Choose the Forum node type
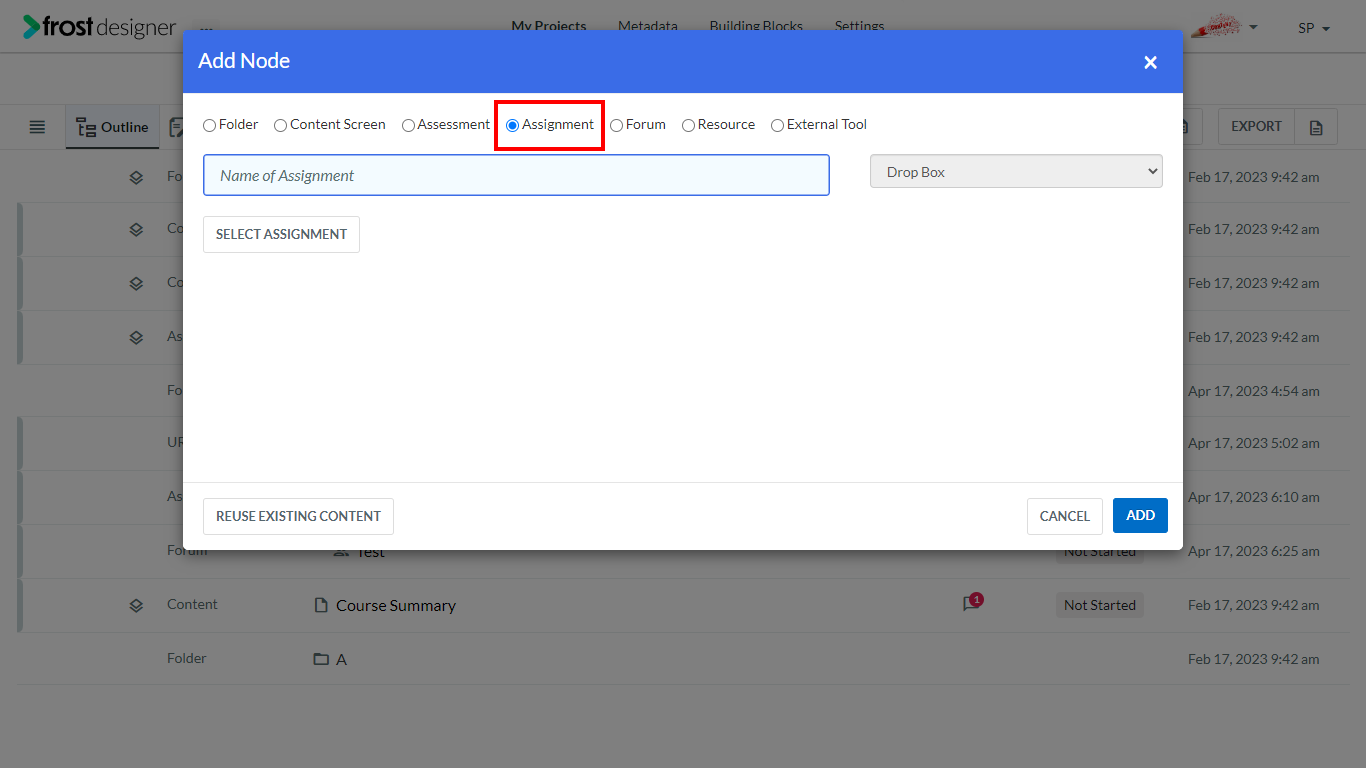1366x768 pixels. [616, 125]
